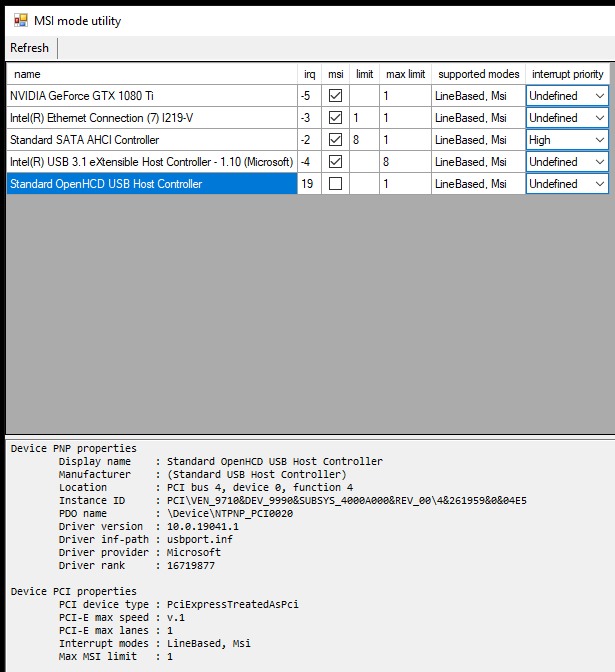
Task: Toggle msi checkbox for Intel Ethernet Connection I219-V
Action: point(335,117)
